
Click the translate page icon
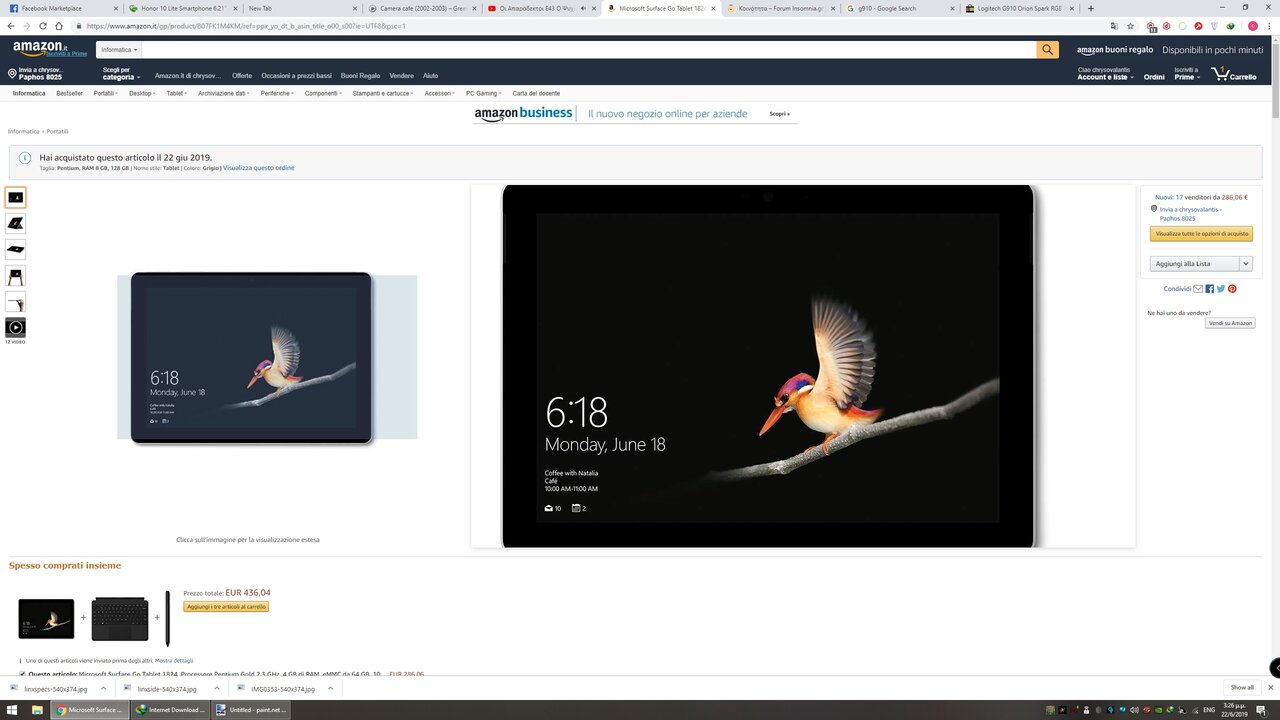pyautogui.click(x=1114, y=26)
